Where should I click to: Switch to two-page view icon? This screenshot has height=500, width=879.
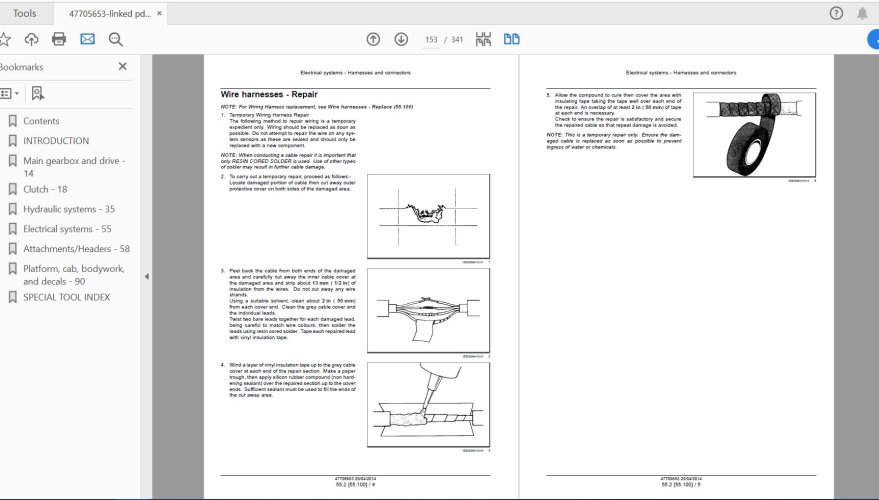(512, 39)
